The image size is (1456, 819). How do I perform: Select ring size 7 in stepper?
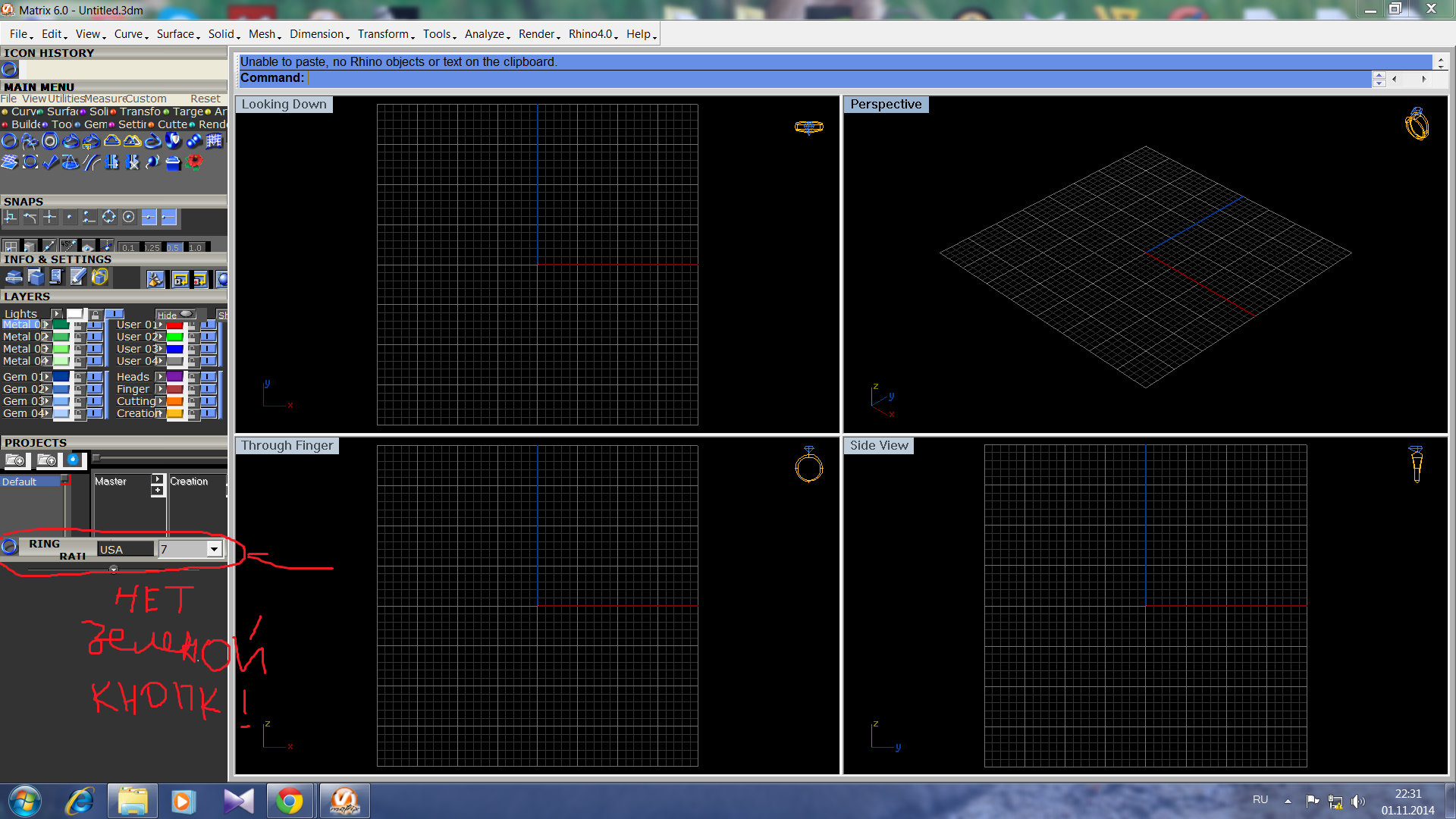click(x=185, y=549)
